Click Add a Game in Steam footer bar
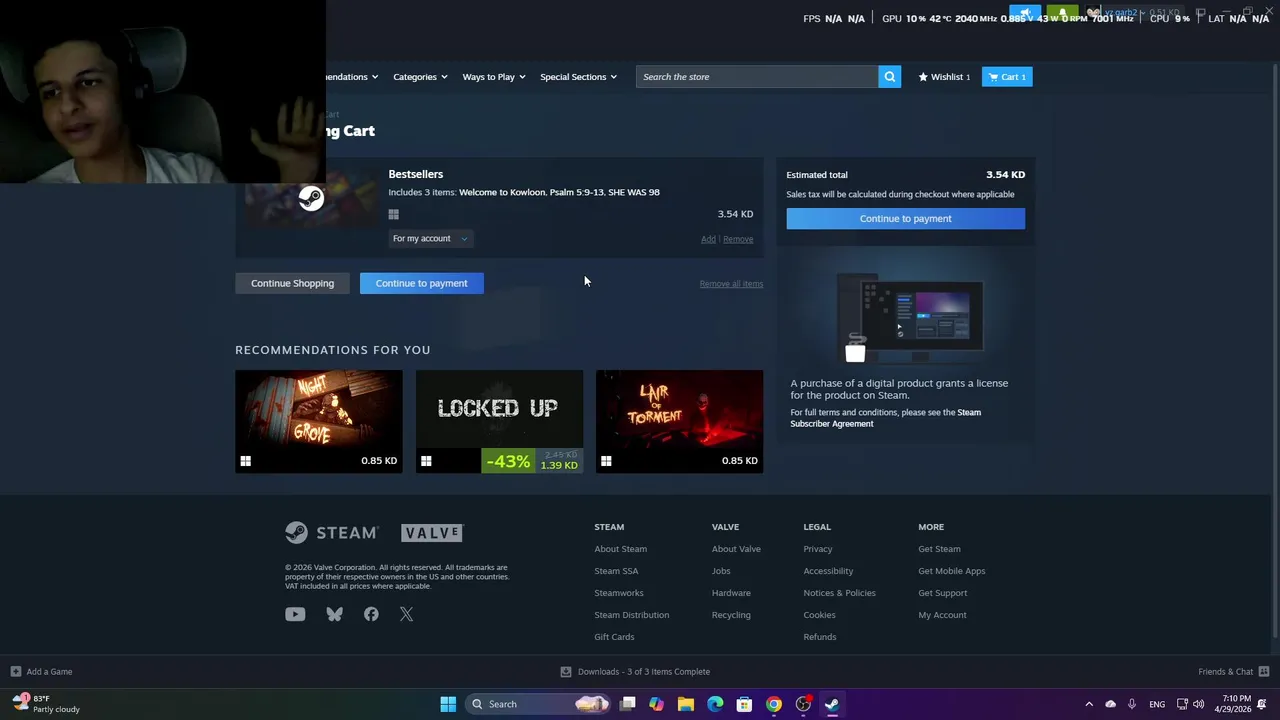1280x720 pixels. [x=41, y=672]
